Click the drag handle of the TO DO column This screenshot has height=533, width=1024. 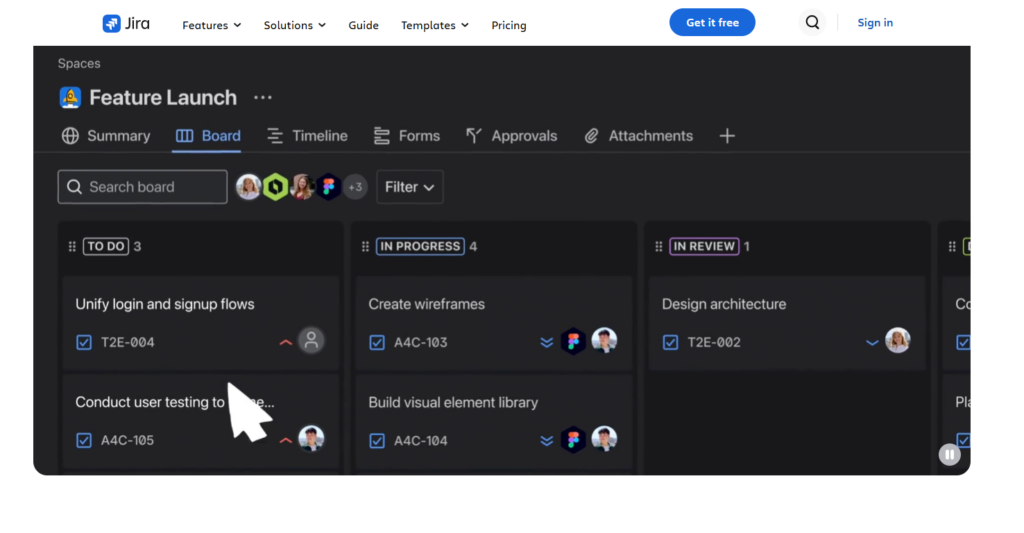coord(72,246)
